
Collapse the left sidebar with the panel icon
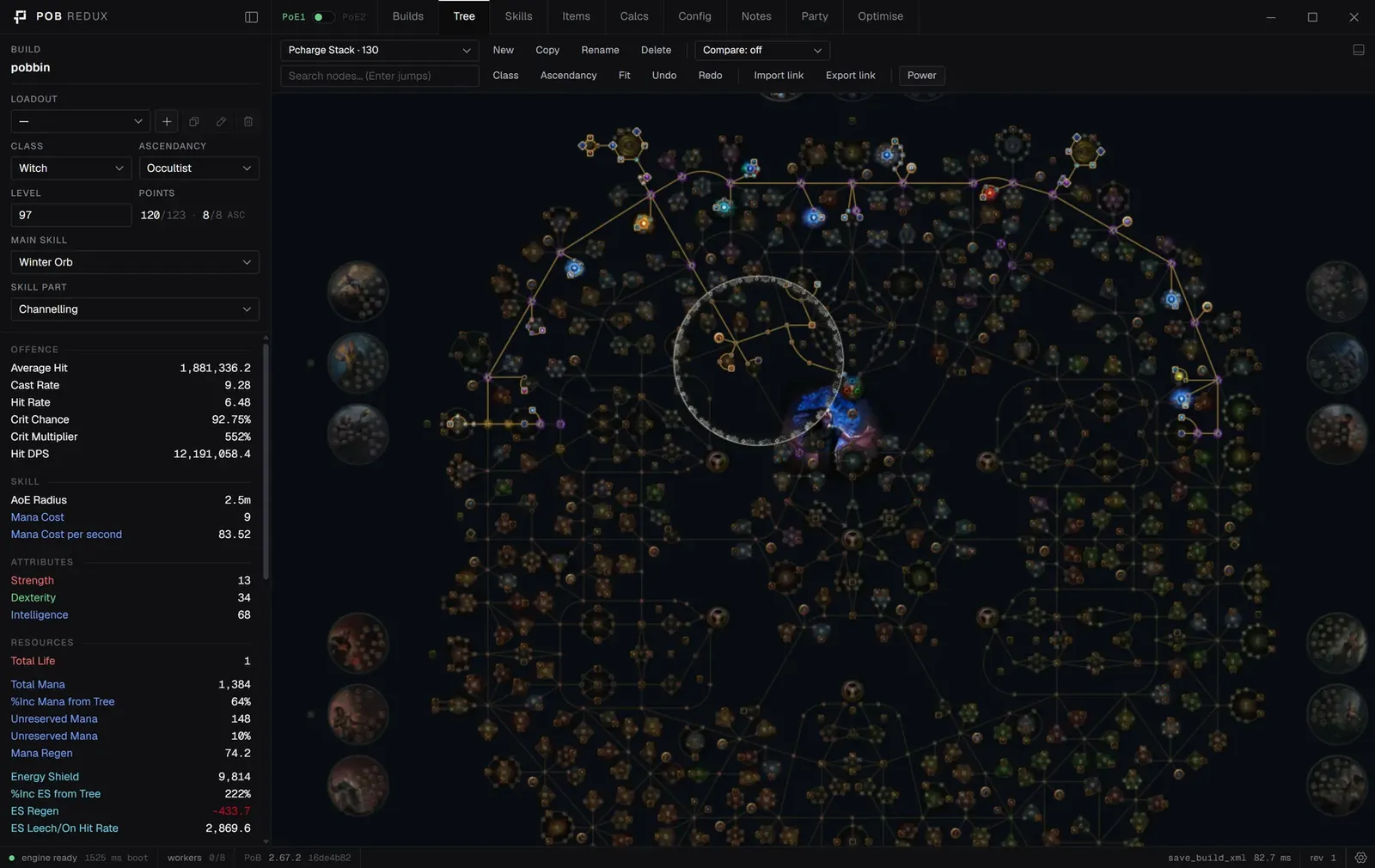(x=251, y=17)
